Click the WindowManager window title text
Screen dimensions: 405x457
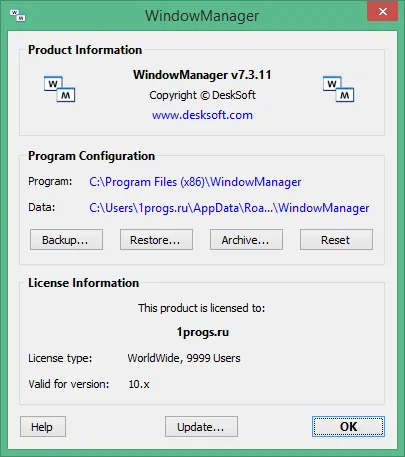[x=202, y=16]
